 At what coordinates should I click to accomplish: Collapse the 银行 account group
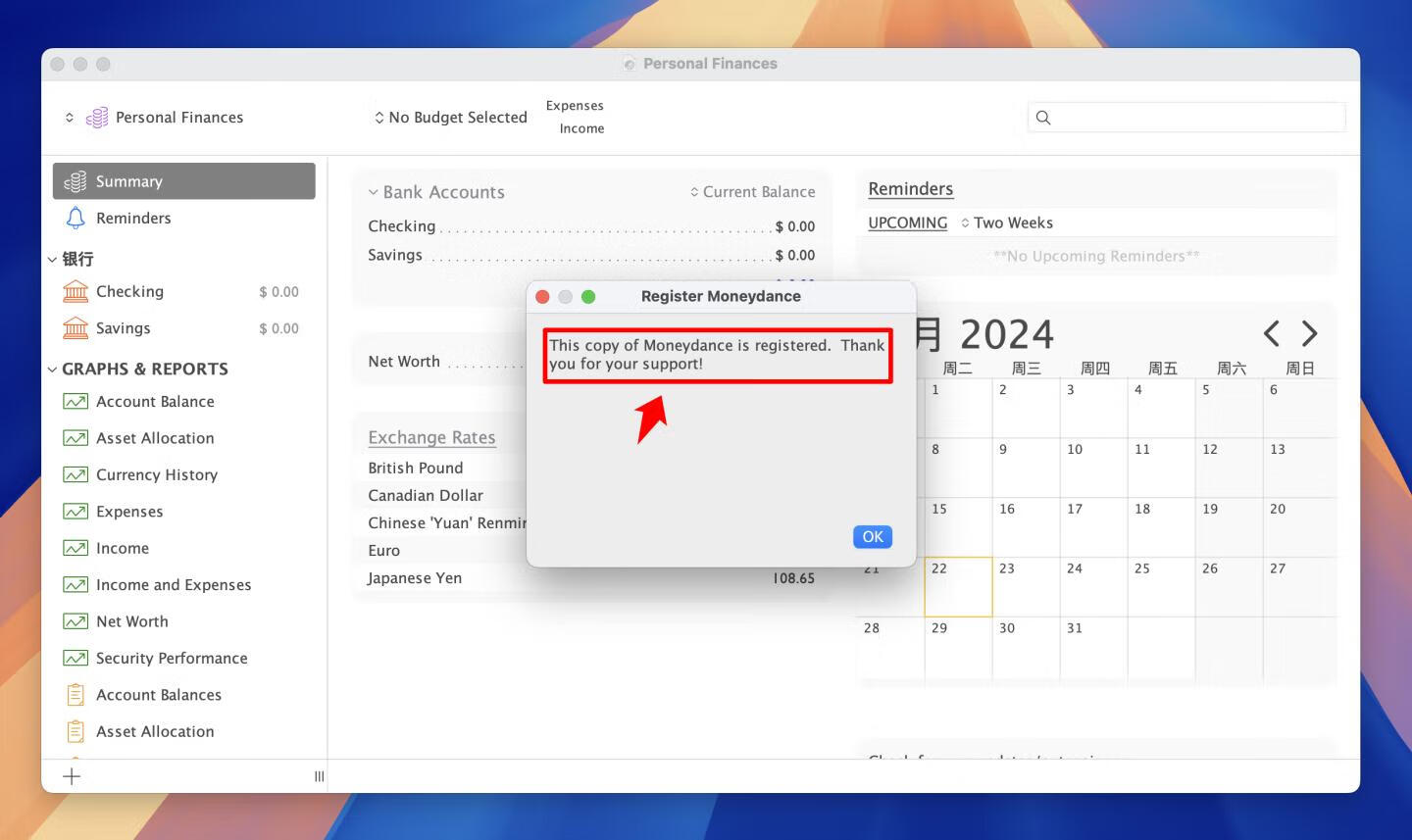tap(52, 260)
